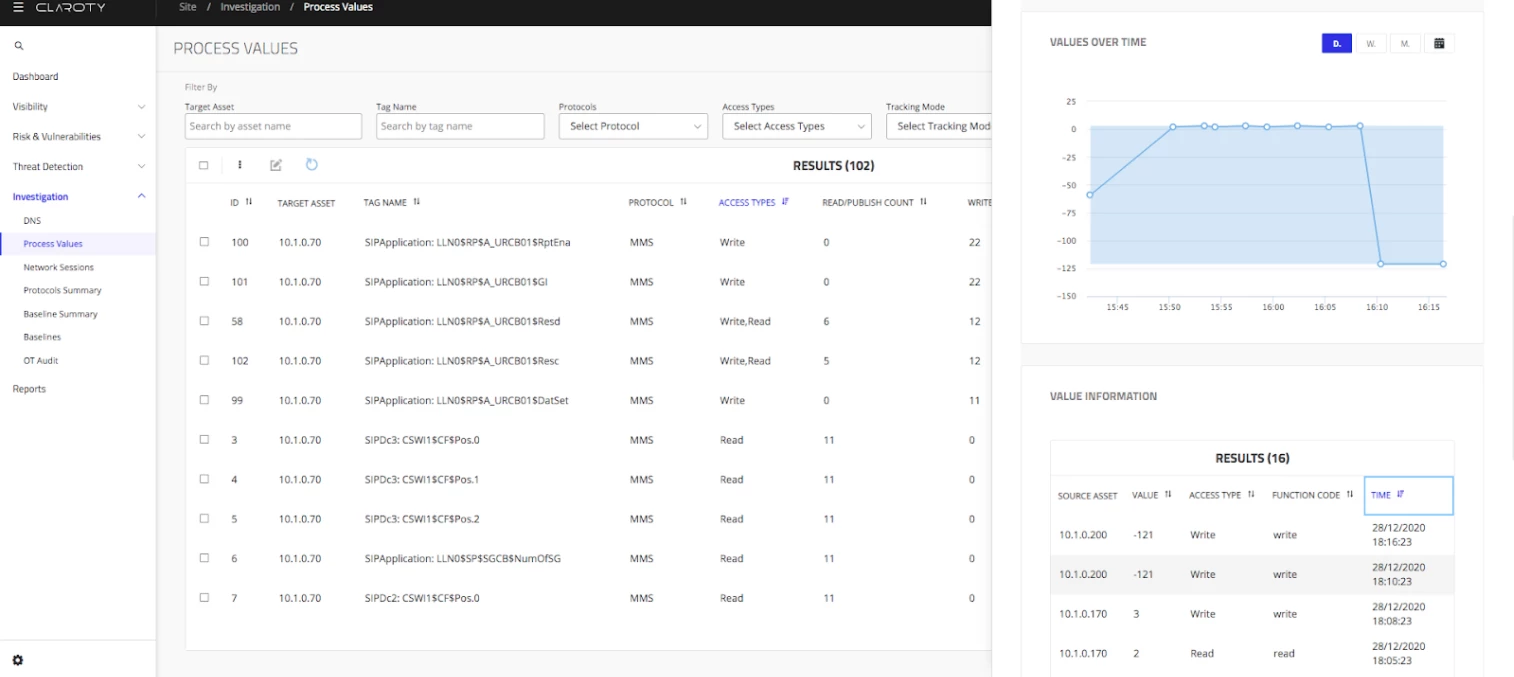This screenshot has height=677, width=1514.
Task: Open the three-dot more options menu
Action: pyautogui.click(x=240, y=165)
